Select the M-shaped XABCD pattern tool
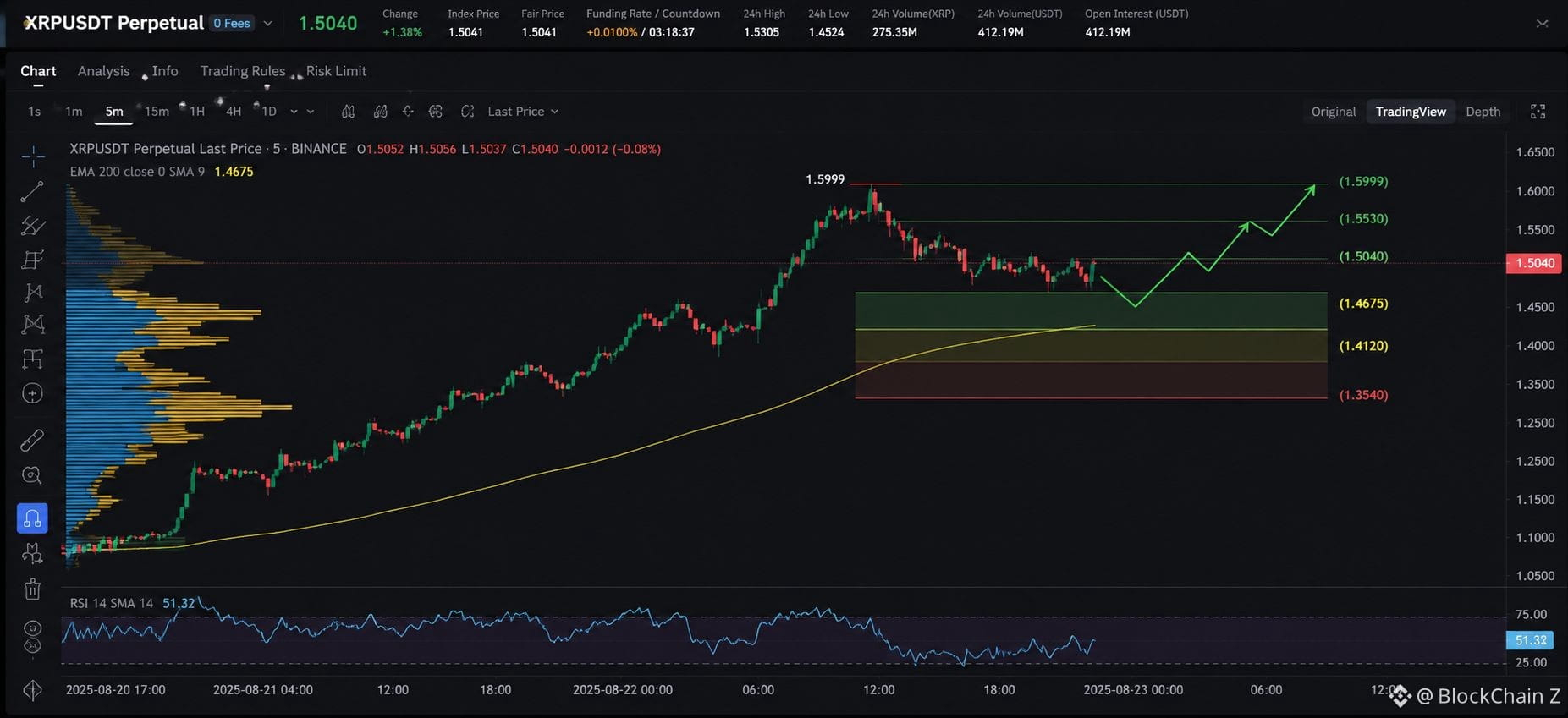The height and width of the screenshot is (718, 1568). pos(32,324)
